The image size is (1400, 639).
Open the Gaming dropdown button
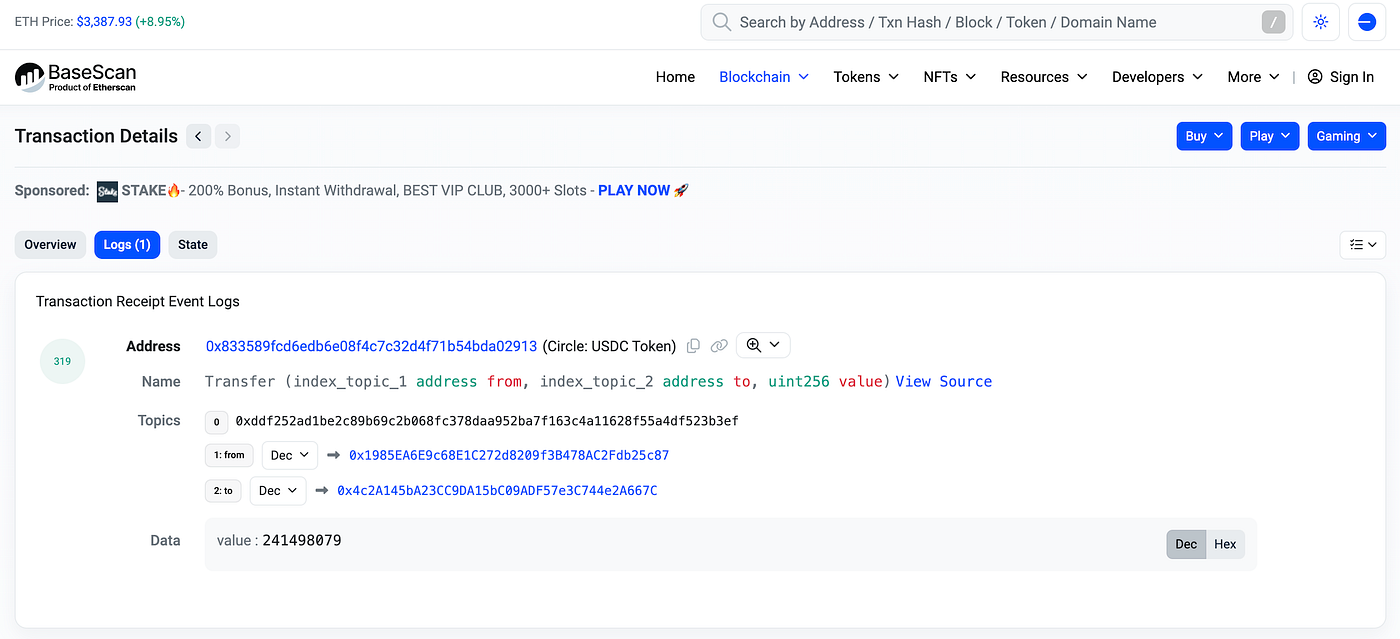pyautogui.click(x=1347, y=136)
